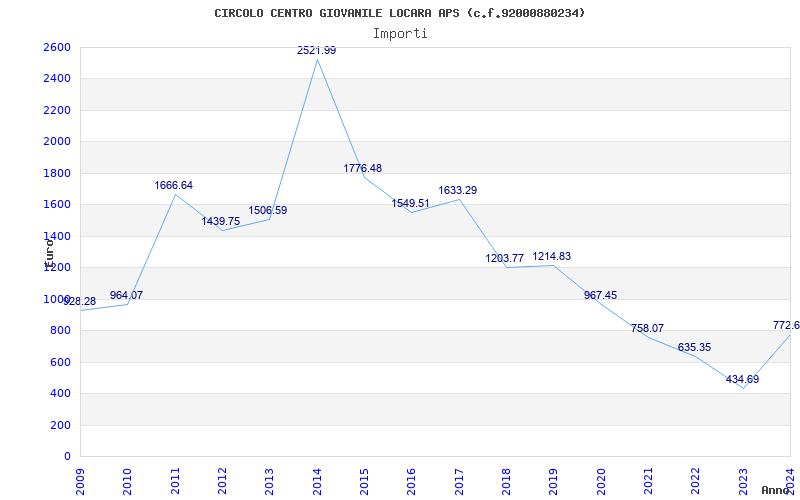The height and width of the screenshot is (500, 800).
Task: Click the 1214.83 data label
Action: coord(552,257)
